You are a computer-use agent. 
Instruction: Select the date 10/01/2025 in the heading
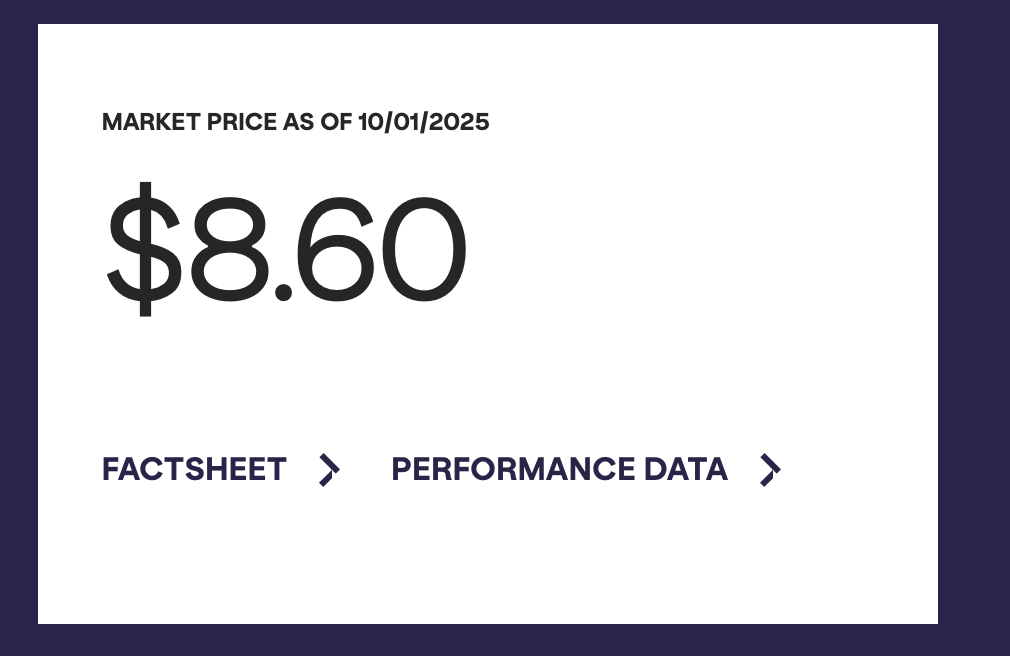(423, 122)
